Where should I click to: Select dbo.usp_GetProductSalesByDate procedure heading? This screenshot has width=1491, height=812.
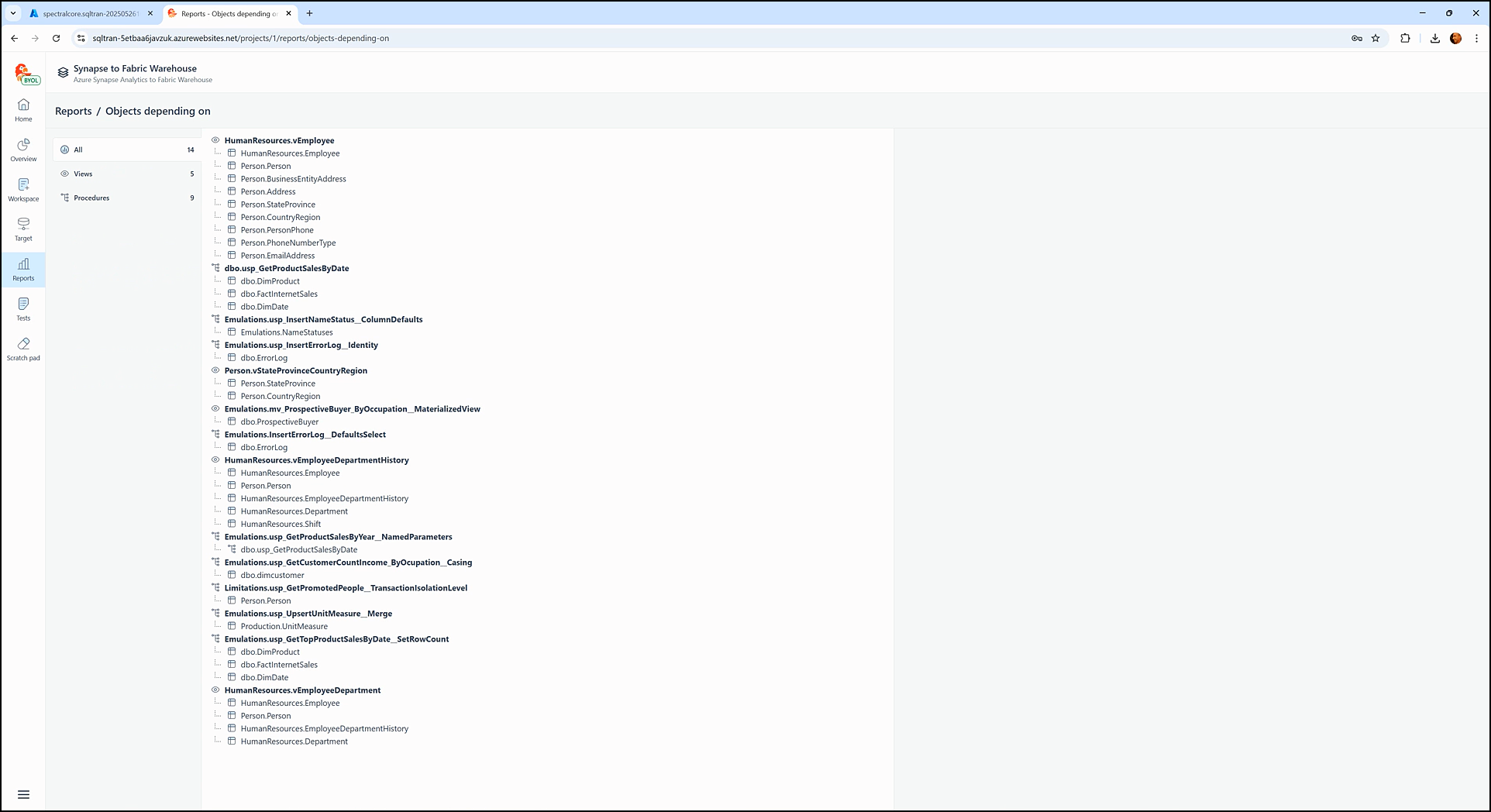coord(286,269)
